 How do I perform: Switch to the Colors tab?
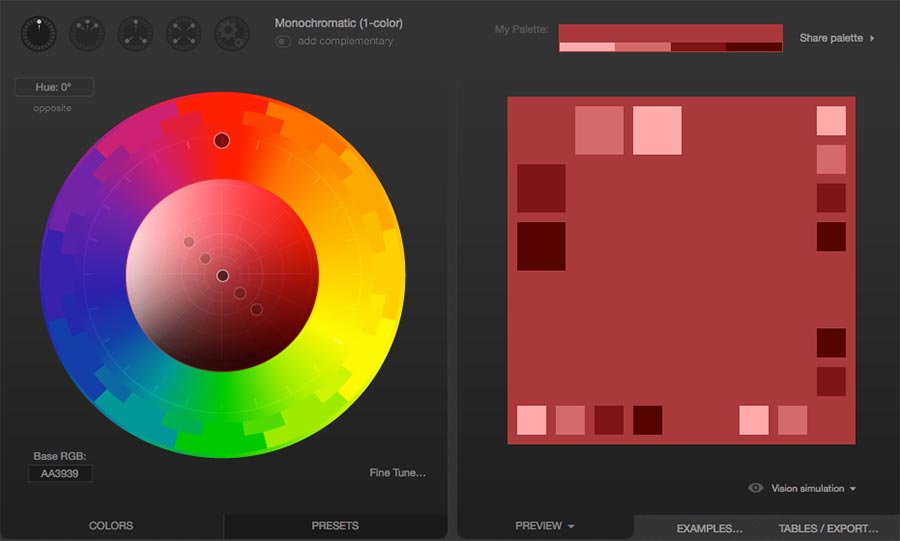point(111,526)
